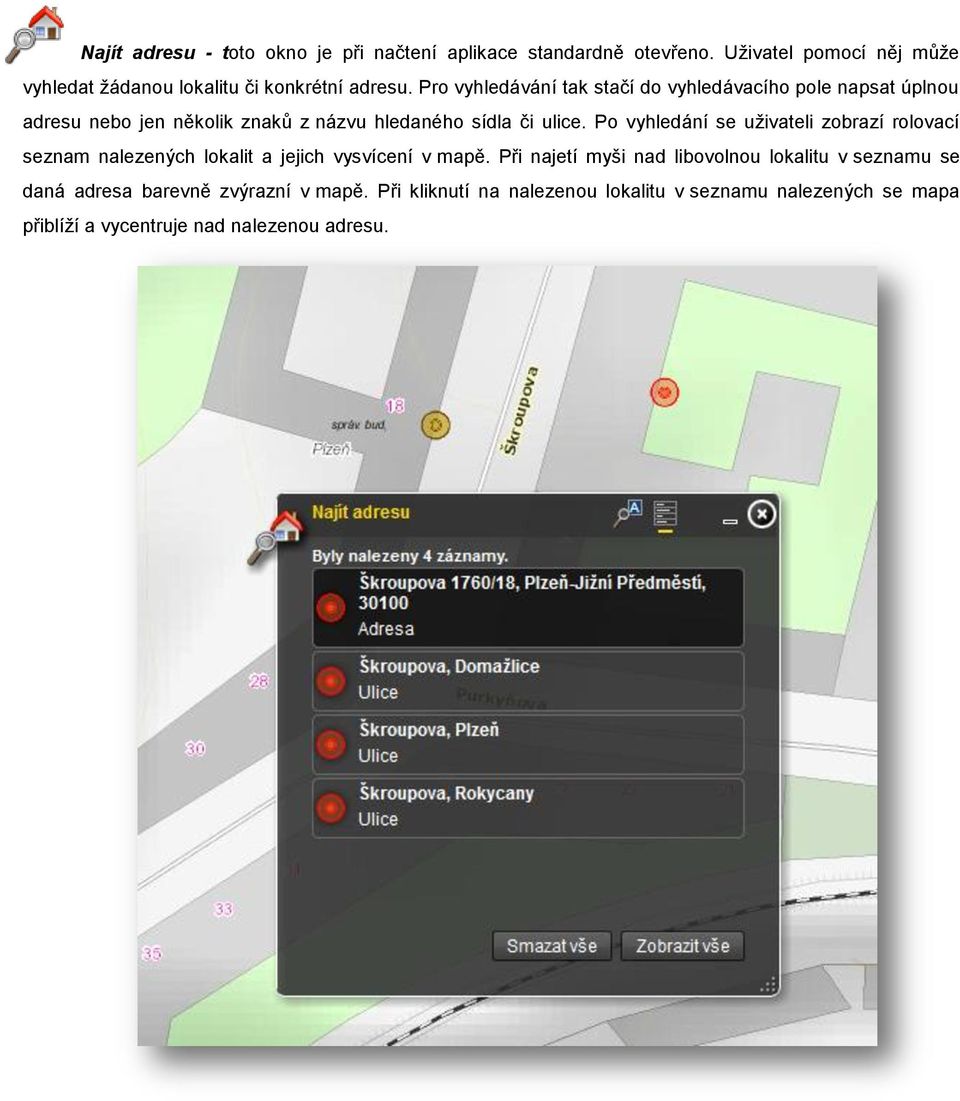Click the house magnifier icon on the panel
960x1101 pixels.
point(275,538)
